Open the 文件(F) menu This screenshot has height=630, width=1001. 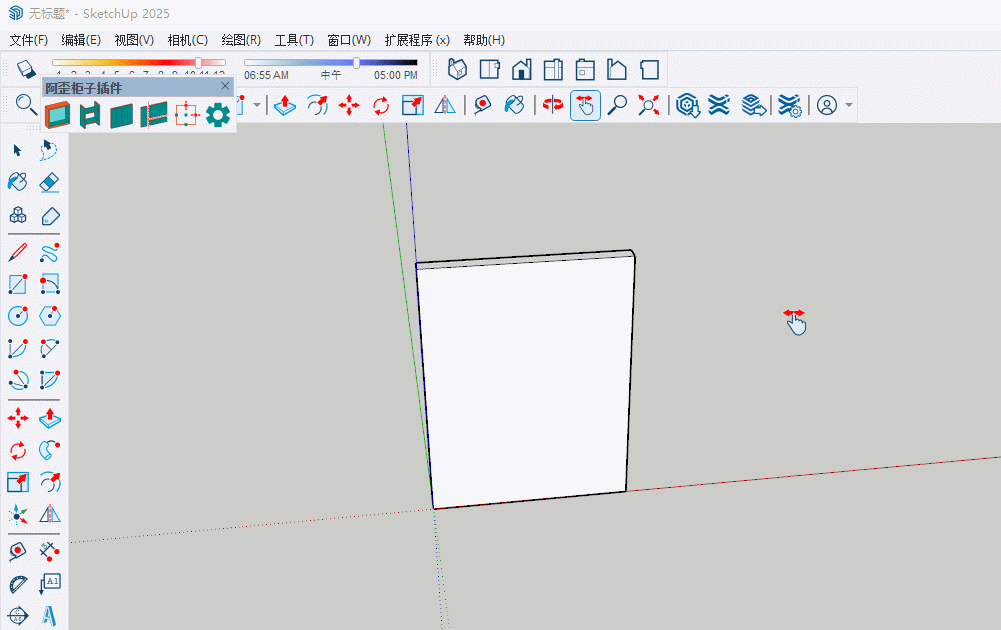(x=28, y=40)
